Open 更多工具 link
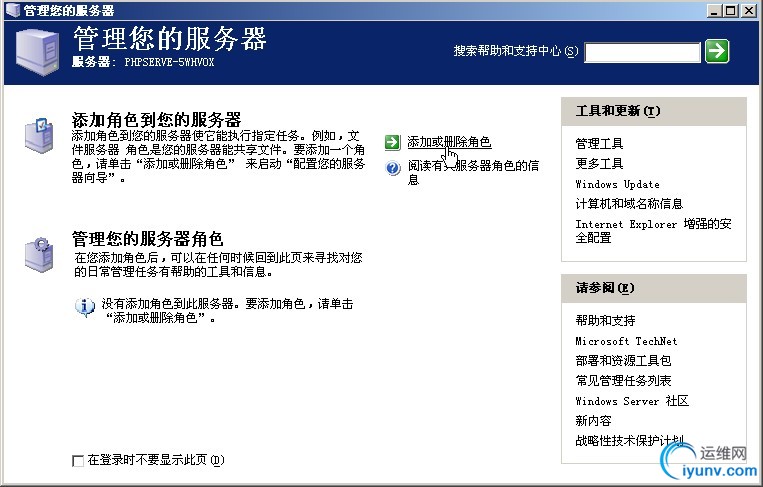This screenshot has height=487, width=763. coord(599,163)
